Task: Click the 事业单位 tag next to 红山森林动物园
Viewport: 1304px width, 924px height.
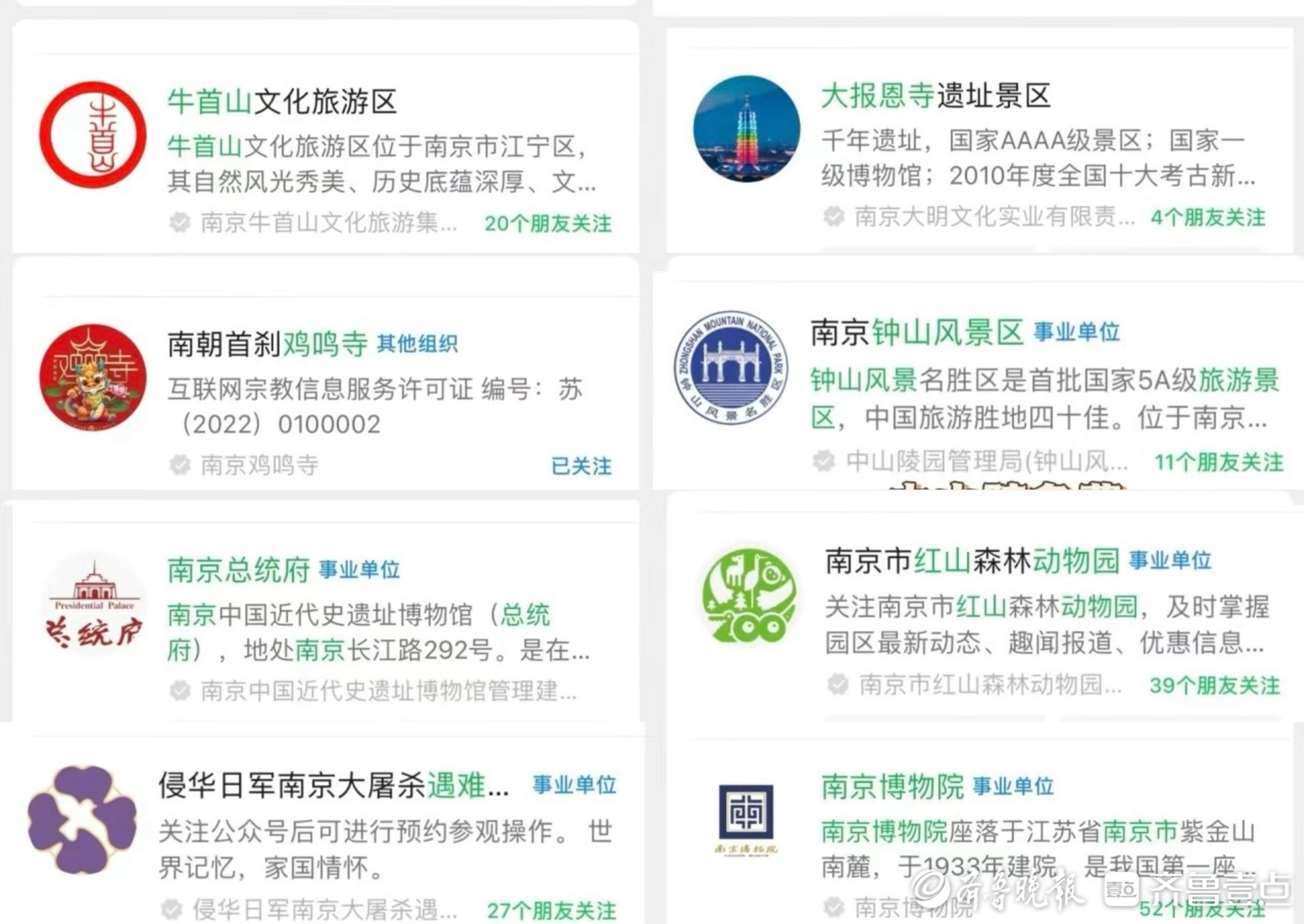Action: (x=1170, y=560)
